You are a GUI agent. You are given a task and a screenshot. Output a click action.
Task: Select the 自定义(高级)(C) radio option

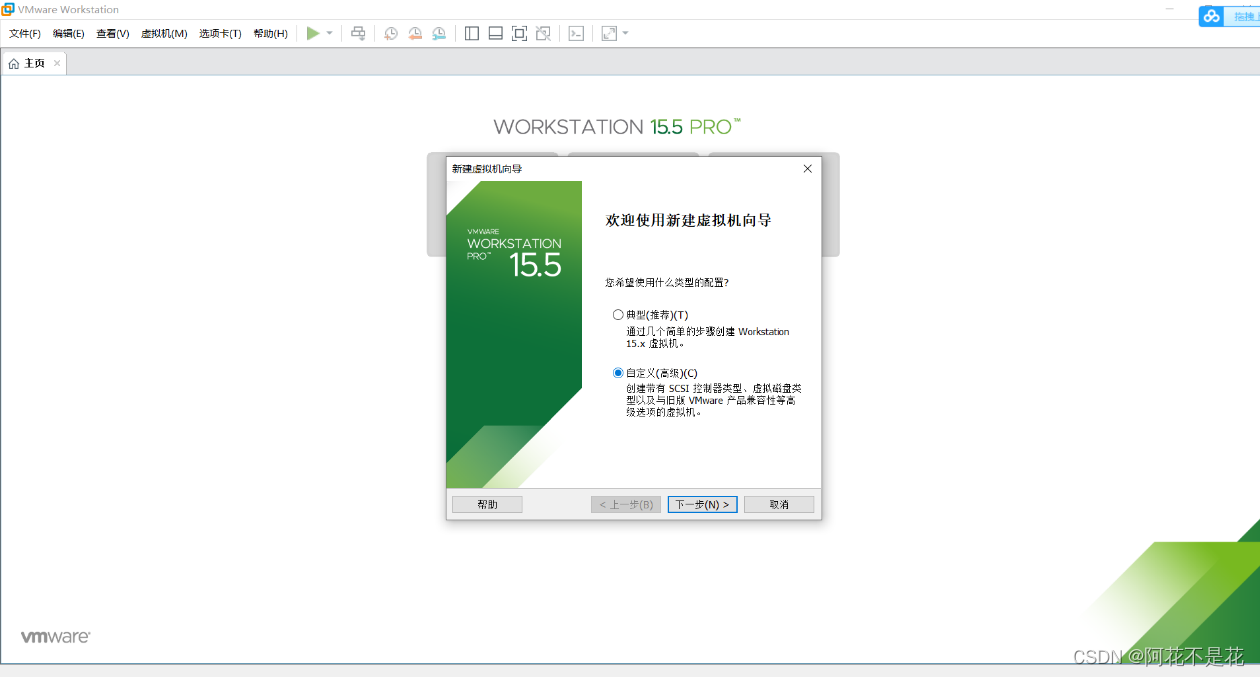point(618,372)
